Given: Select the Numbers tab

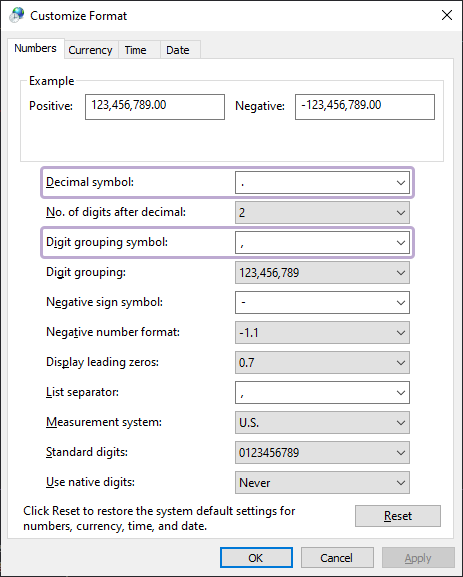Looking at the screenshot, I should tap(35, 48).
